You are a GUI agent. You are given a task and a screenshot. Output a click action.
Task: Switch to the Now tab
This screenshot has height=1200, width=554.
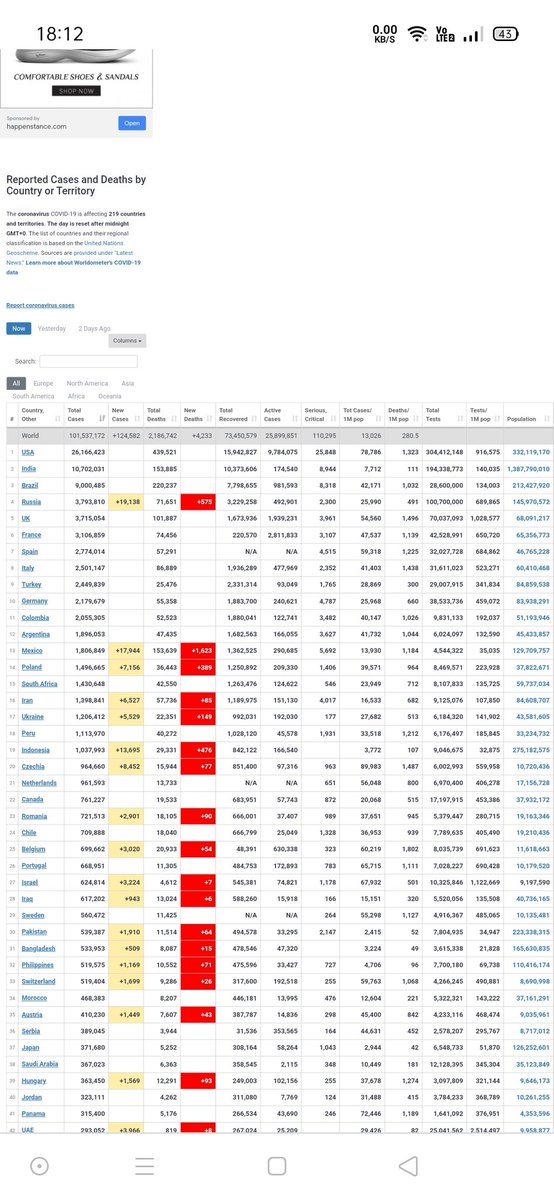click(x=18, y=328)
